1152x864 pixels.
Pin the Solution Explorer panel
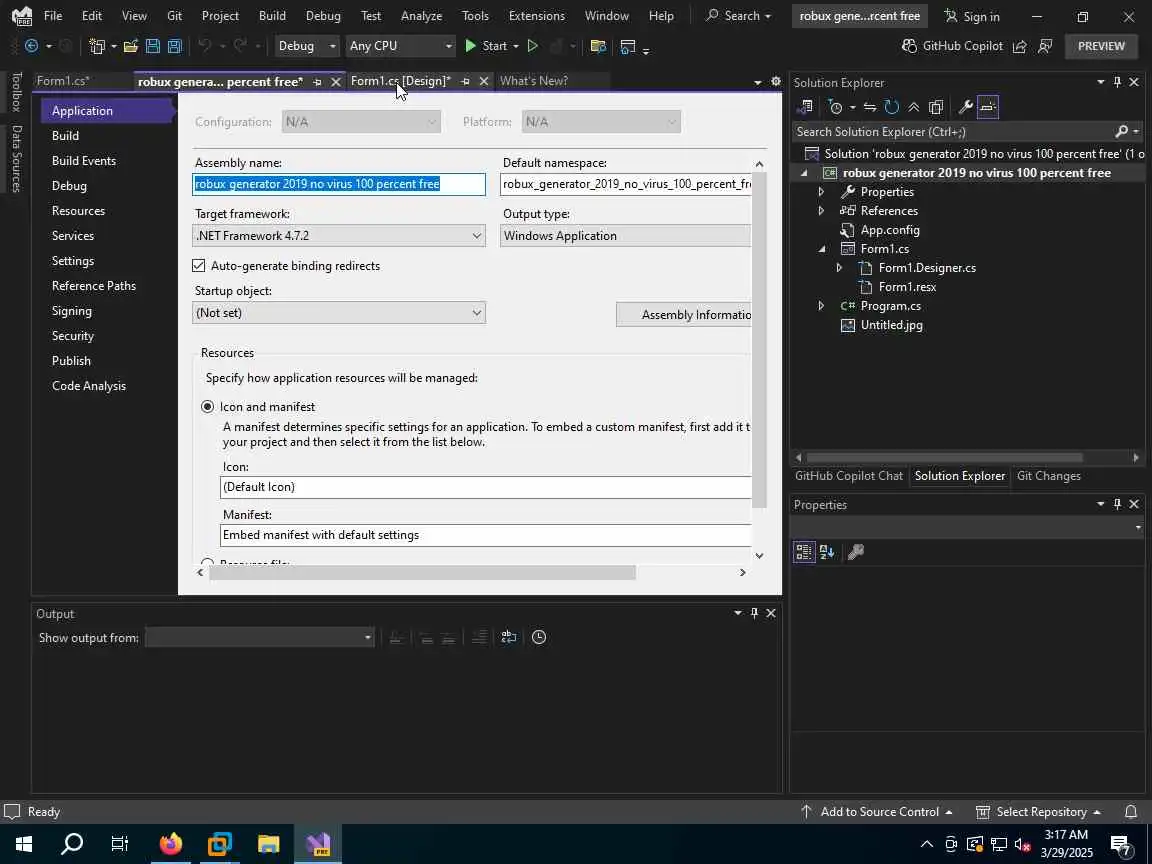click(x=1117, y=82)
